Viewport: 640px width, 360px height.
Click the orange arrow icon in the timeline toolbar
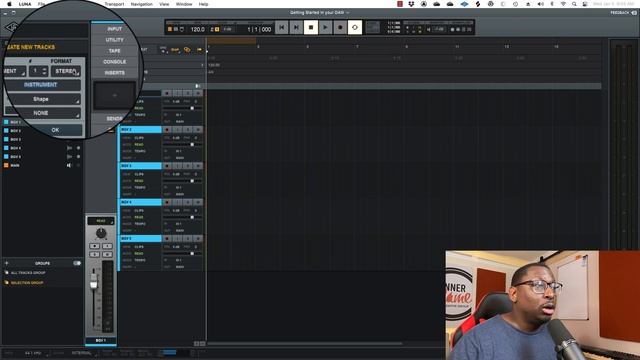pyautogui.click(x=199, y=50)
